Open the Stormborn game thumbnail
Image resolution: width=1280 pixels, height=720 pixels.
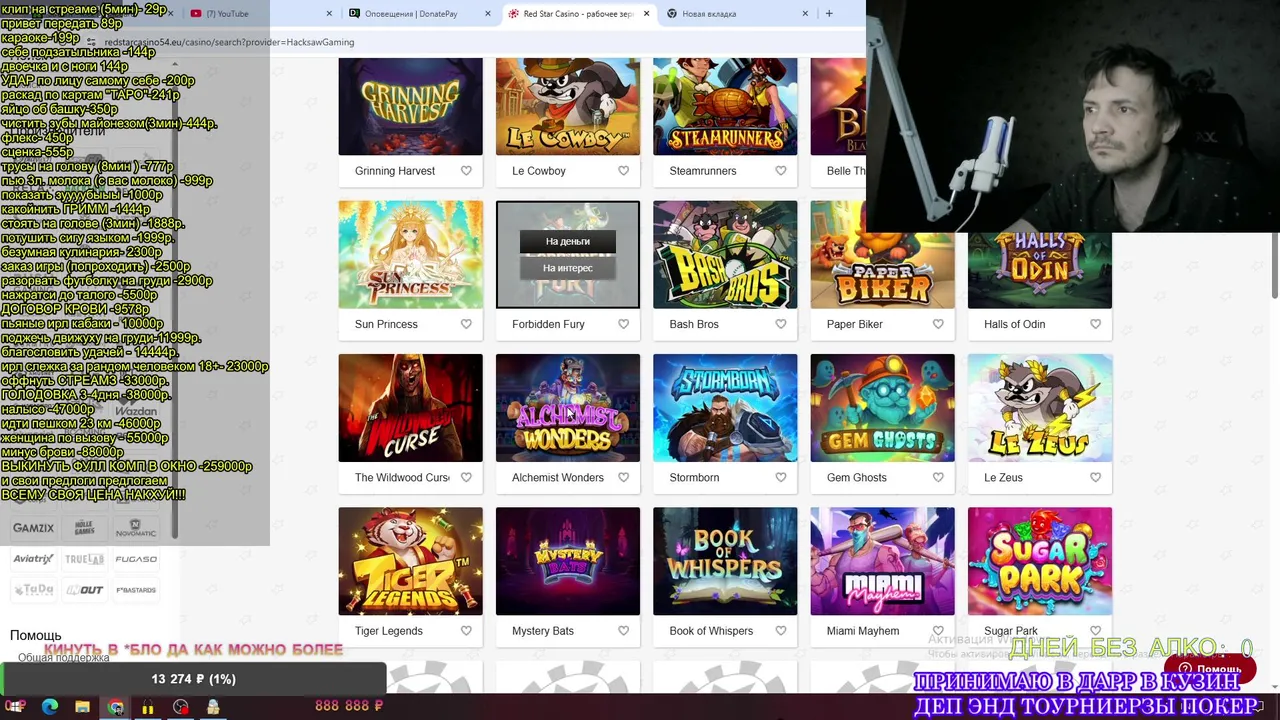(725, 408)
